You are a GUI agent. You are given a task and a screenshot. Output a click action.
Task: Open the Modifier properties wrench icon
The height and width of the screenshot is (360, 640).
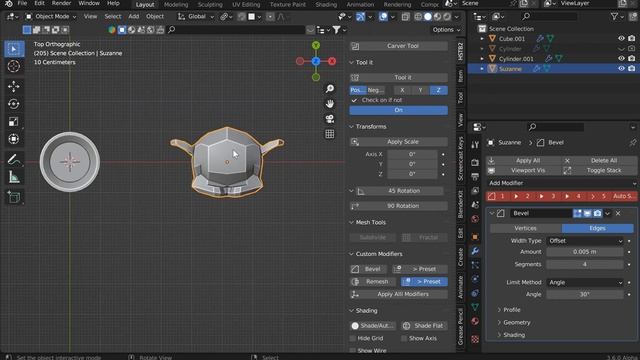[475, 251]
